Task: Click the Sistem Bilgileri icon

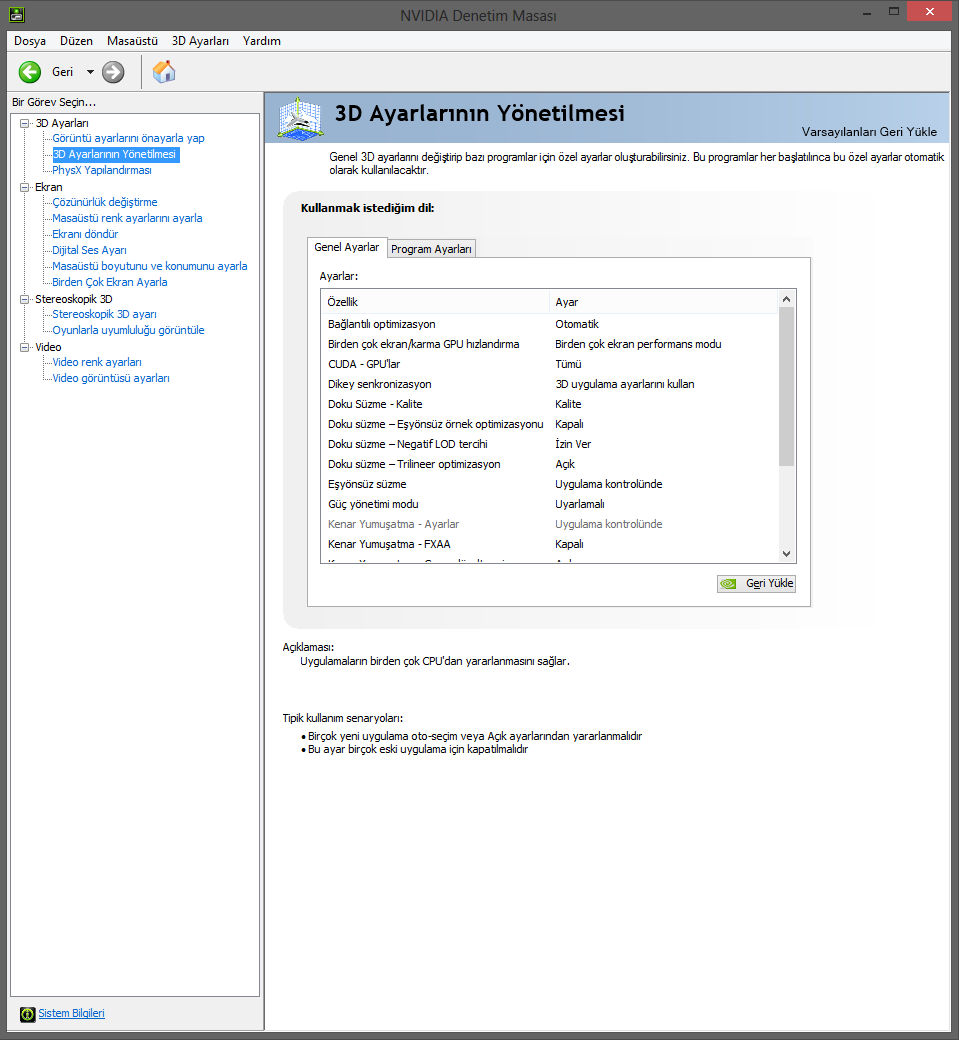Action: pyautogui.click(x=27, y=1013)
